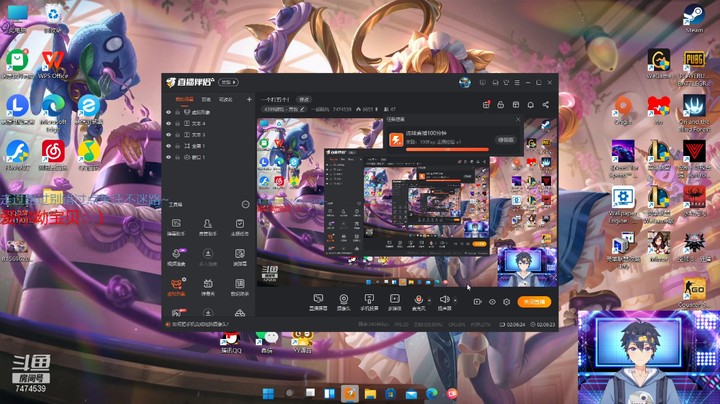720x404 pixels.
Task: Click the share icon above preview
Action: 546,105
